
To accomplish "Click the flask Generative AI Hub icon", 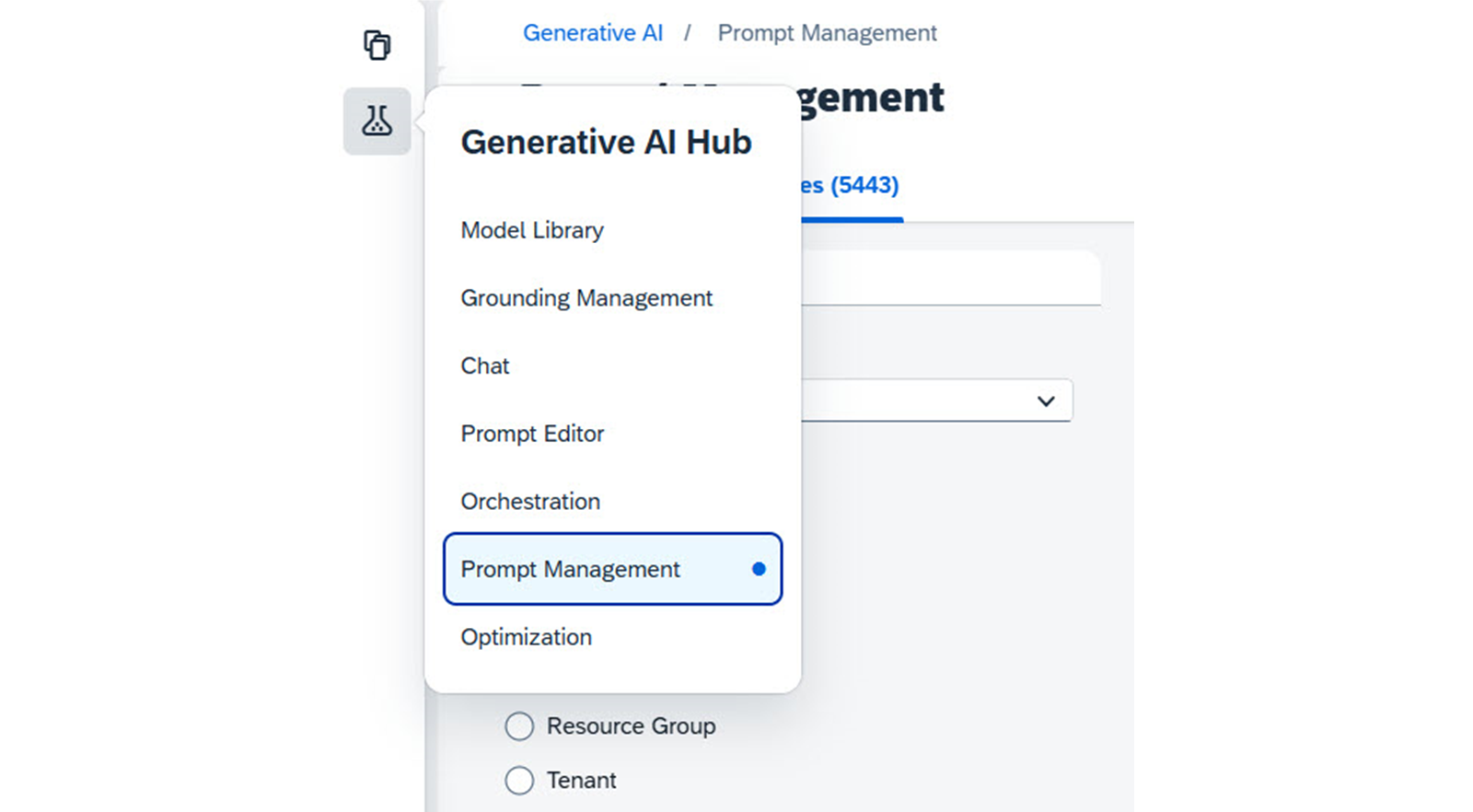I will pyautogui.click(x=377, y=121).
